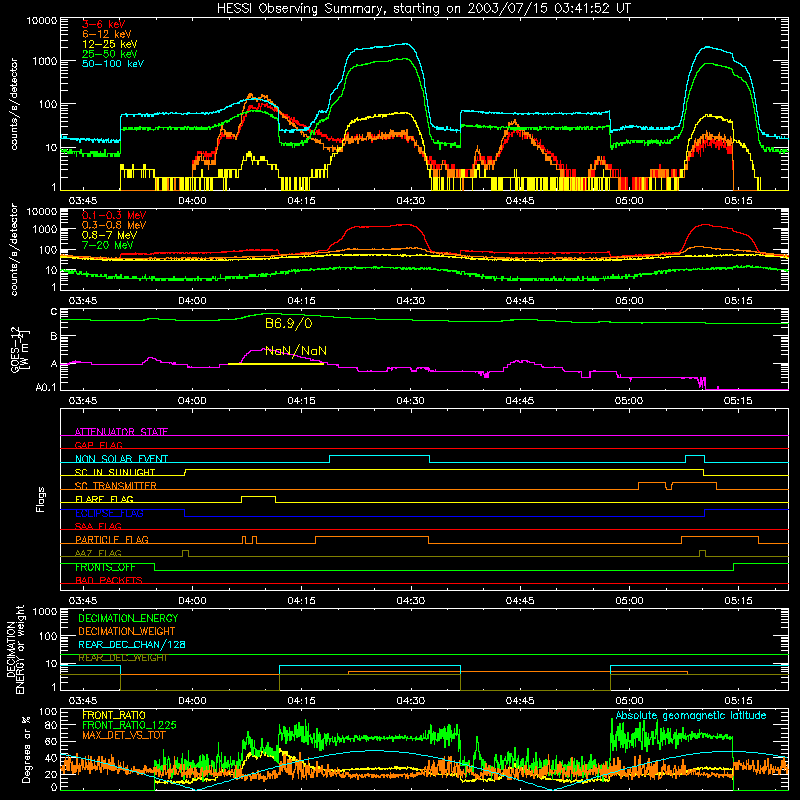Select the ECLIPSE_FLAG label
The width and height of the screenshot is (800, 800).
[109, 513]
